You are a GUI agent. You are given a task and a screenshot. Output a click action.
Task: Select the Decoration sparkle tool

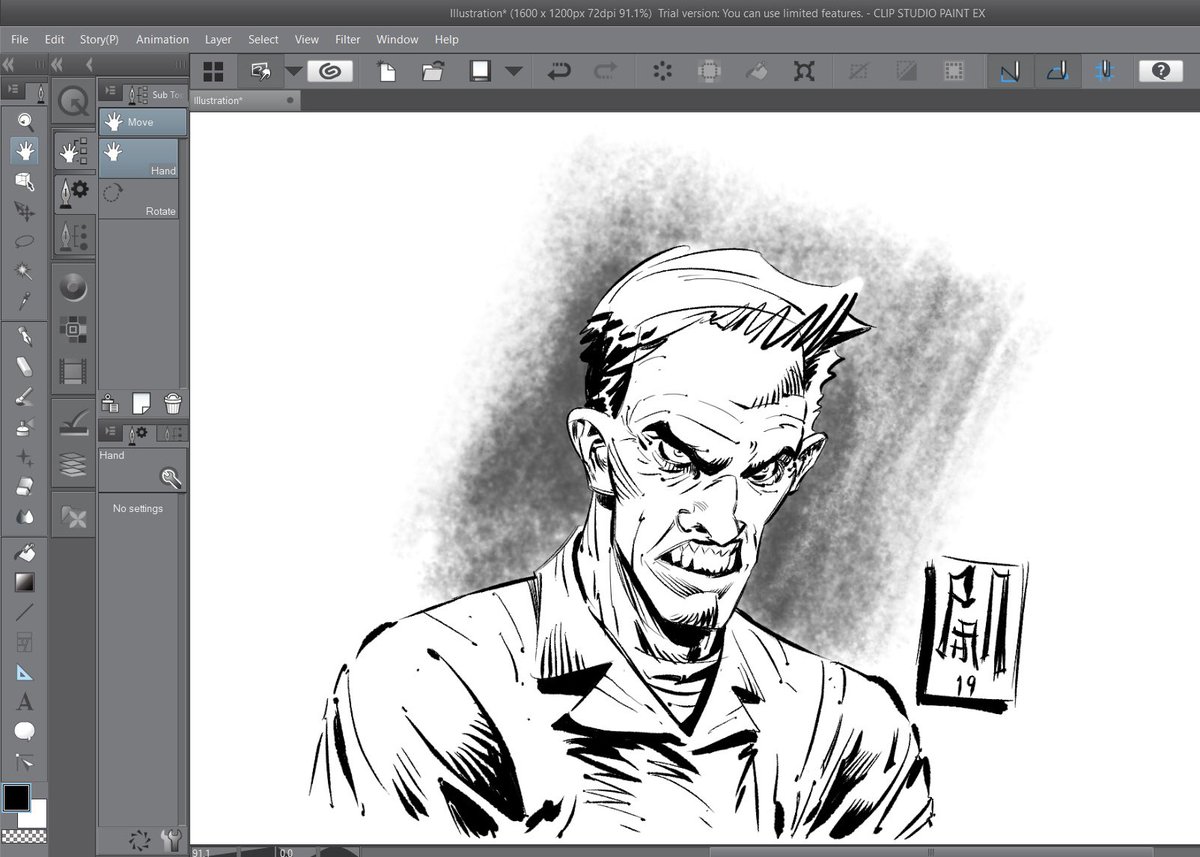coord(25,458)
